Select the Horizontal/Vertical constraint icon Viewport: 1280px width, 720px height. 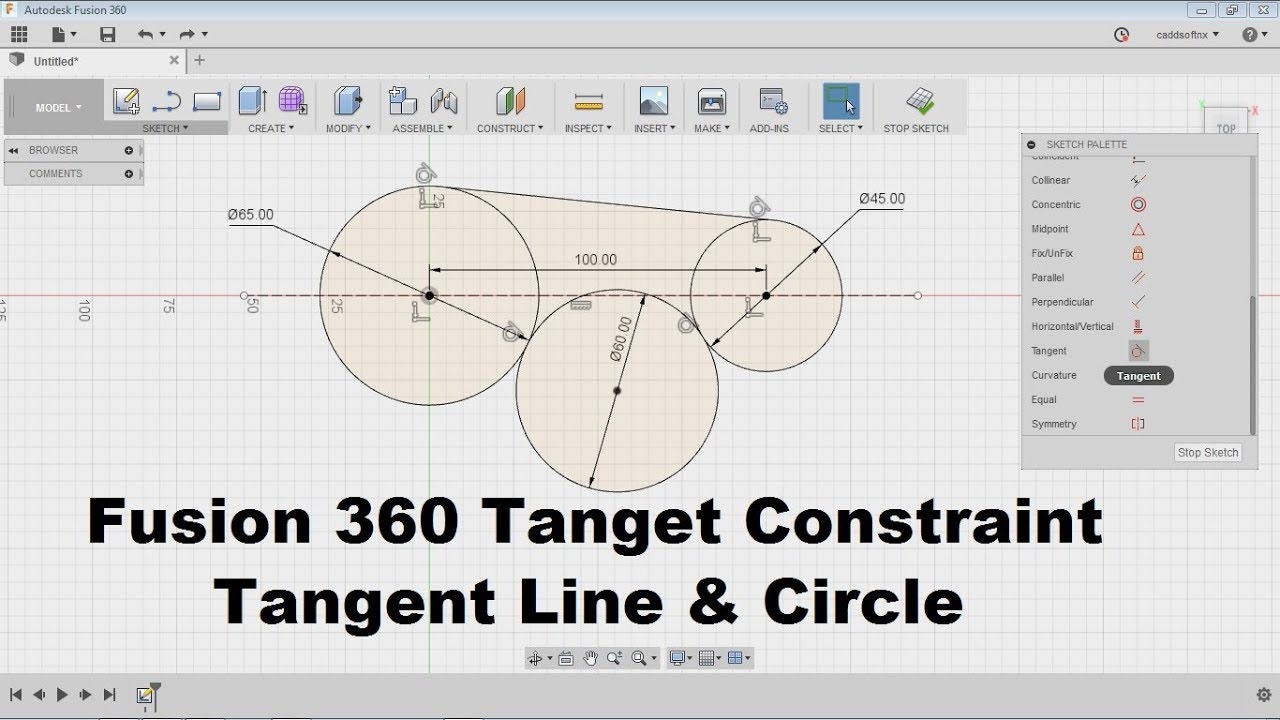[x=1138, y=326]
